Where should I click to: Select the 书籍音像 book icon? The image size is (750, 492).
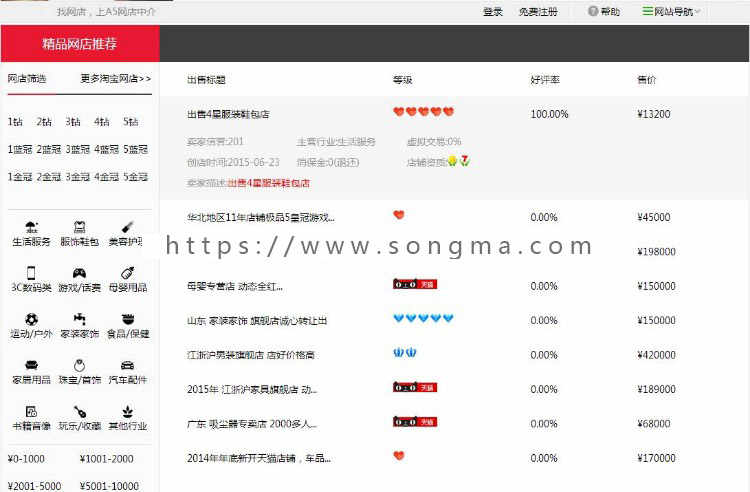pyautogui.click(x=32, y=411)
